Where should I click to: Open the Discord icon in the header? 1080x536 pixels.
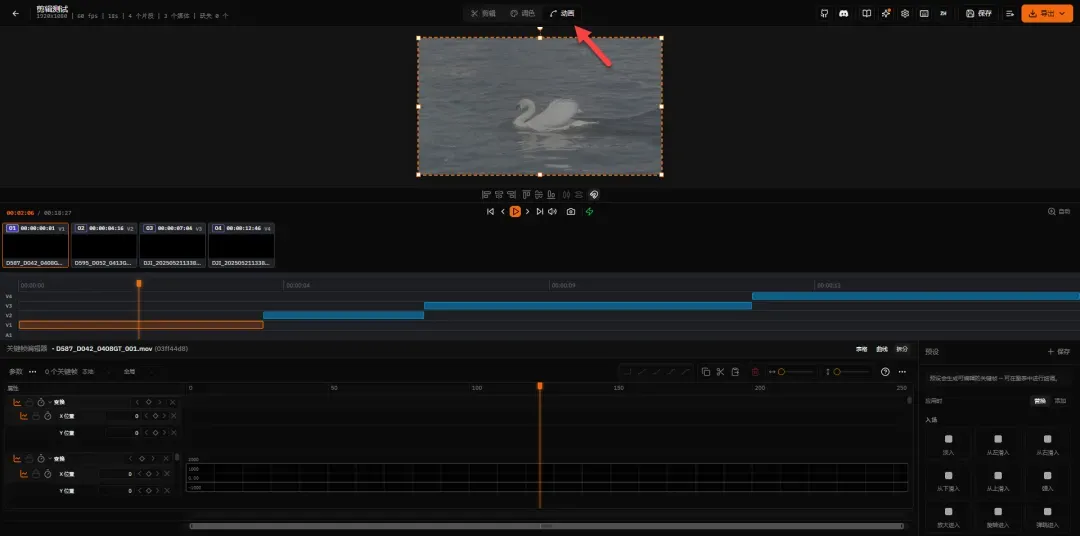coord(844,13)
